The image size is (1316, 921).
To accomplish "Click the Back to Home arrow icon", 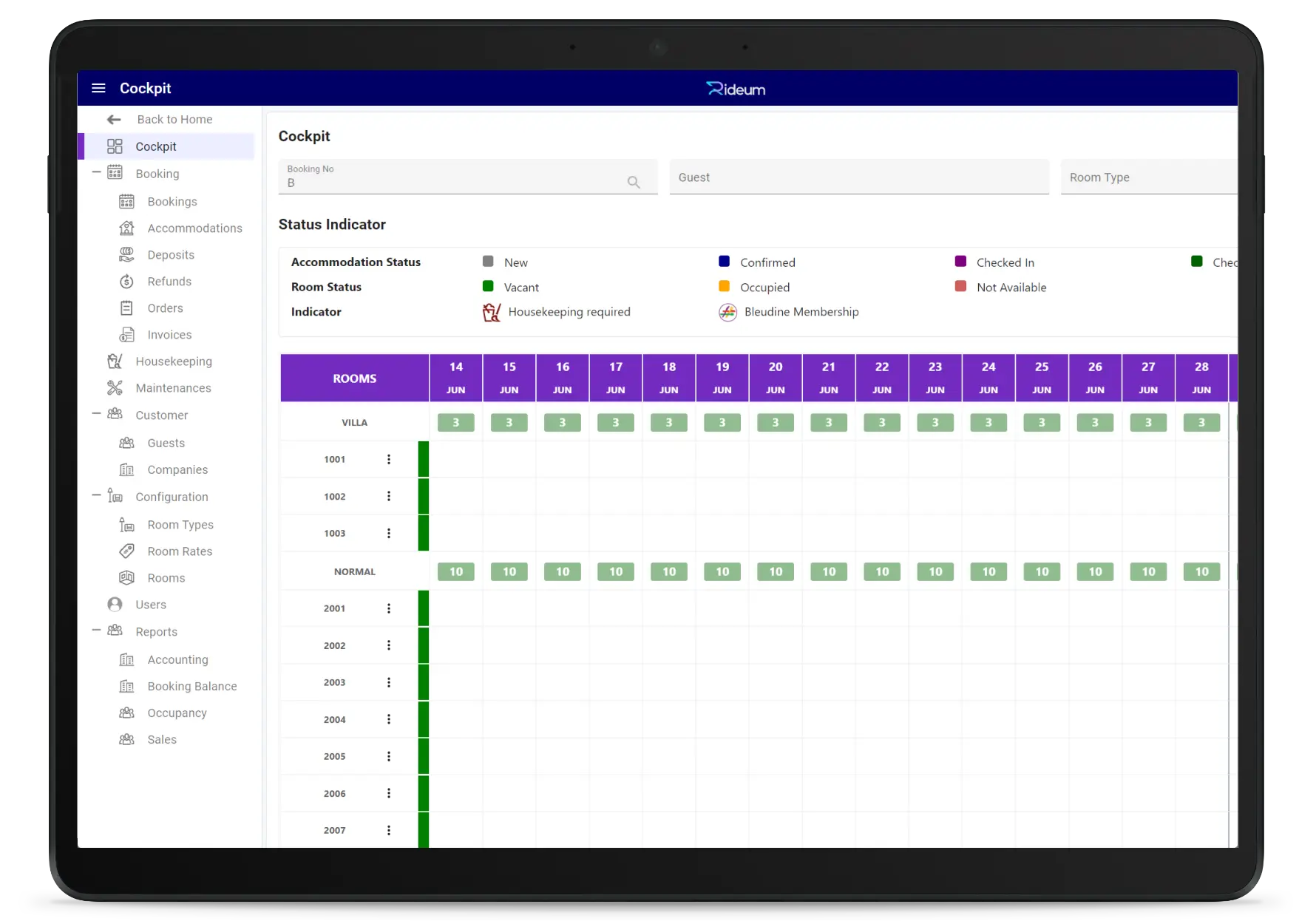I will tap(114, 120).
